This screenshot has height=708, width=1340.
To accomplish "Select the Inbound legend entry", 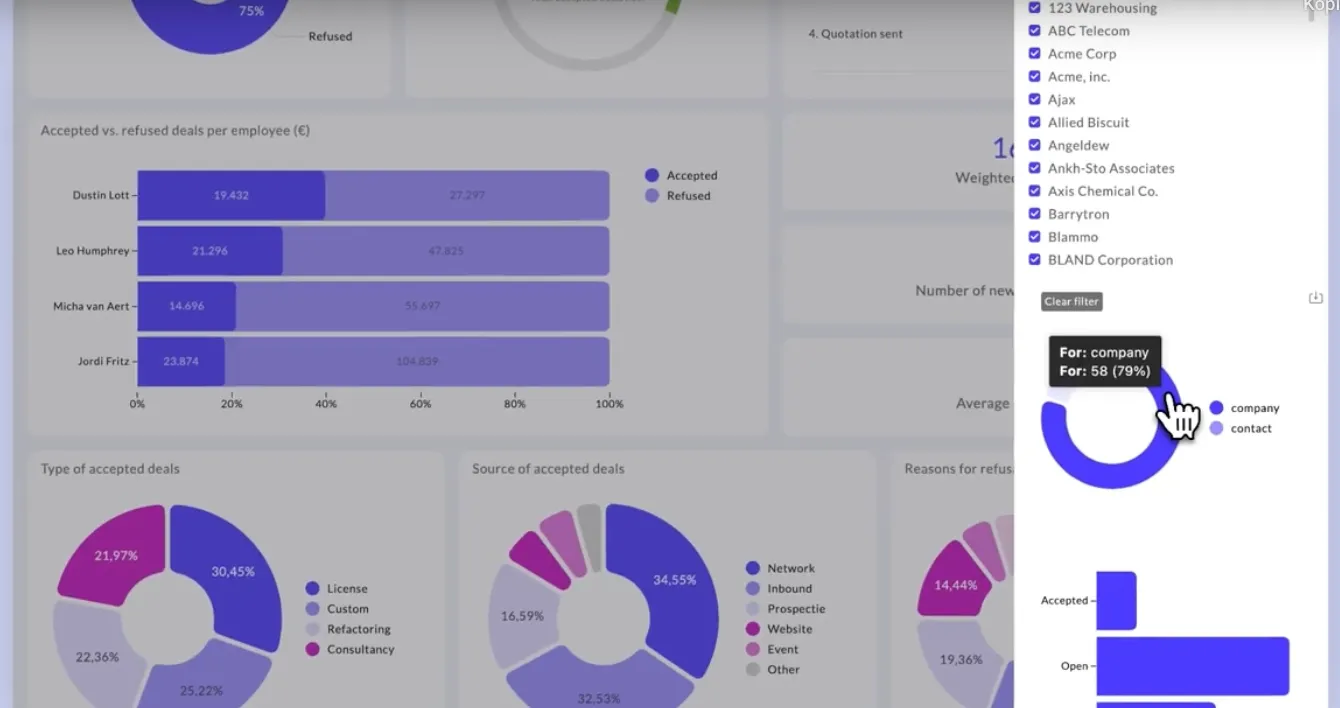I will coord(779,589).
